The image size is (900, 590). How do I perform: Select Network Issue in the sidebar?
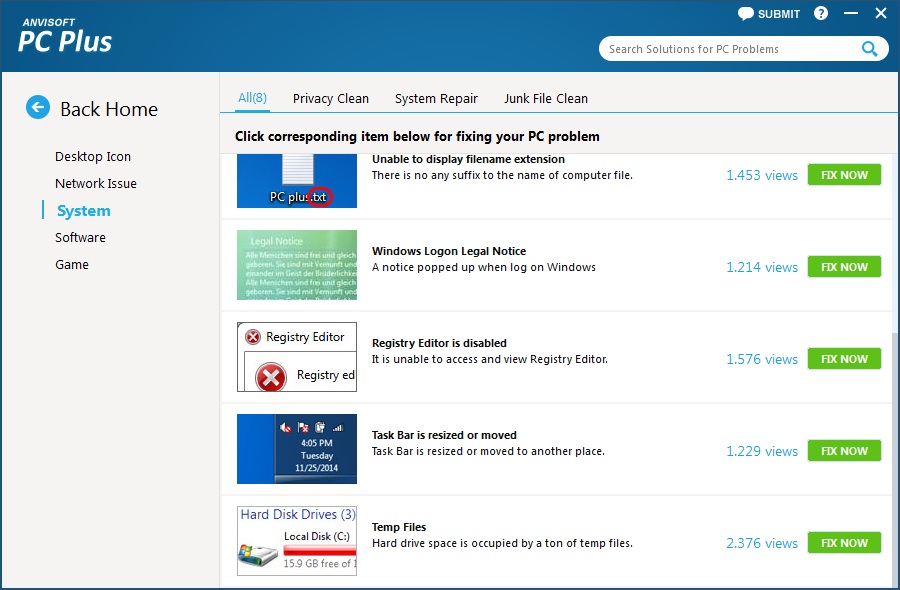click(96, 184)
